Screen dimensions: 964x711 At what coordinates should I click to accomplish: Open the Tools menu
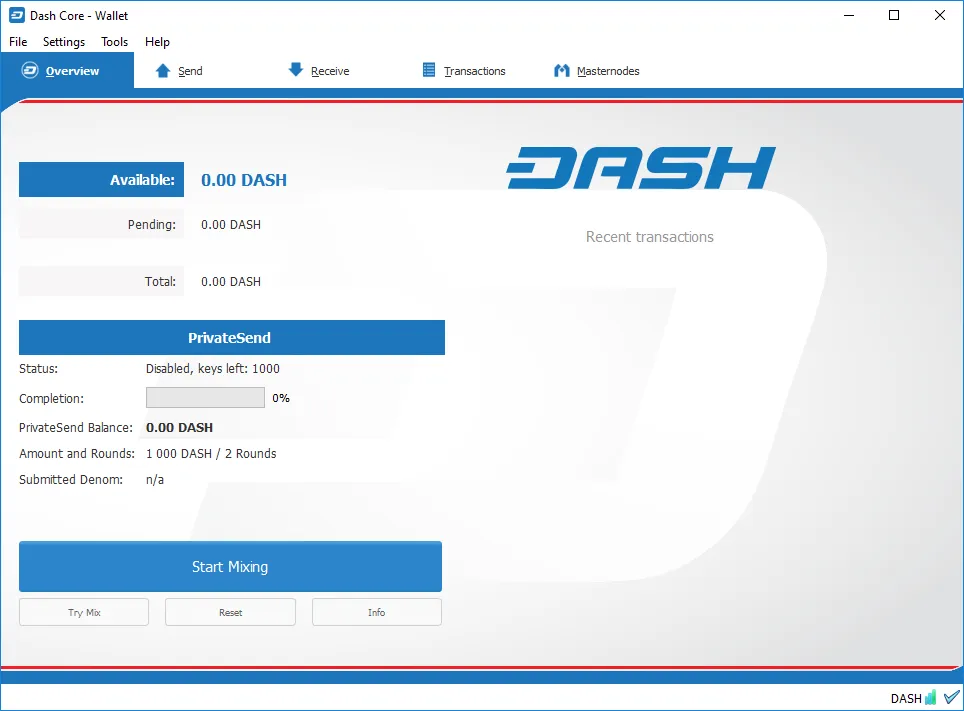(114, 42)
